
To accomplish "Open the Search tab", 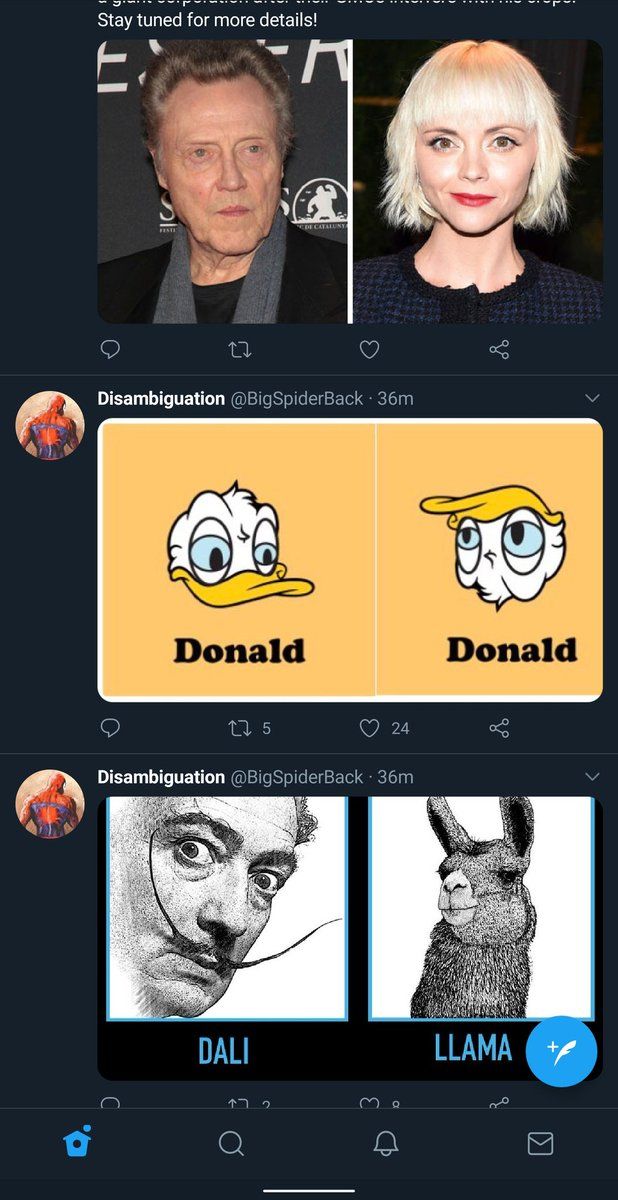I will tap(231, 1143).
